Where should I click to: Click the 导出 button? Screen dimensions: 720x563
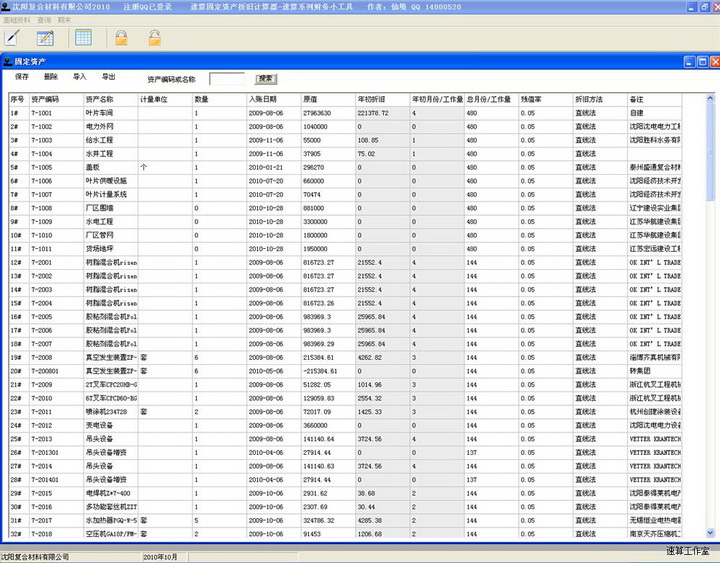(x=109, y=77)
